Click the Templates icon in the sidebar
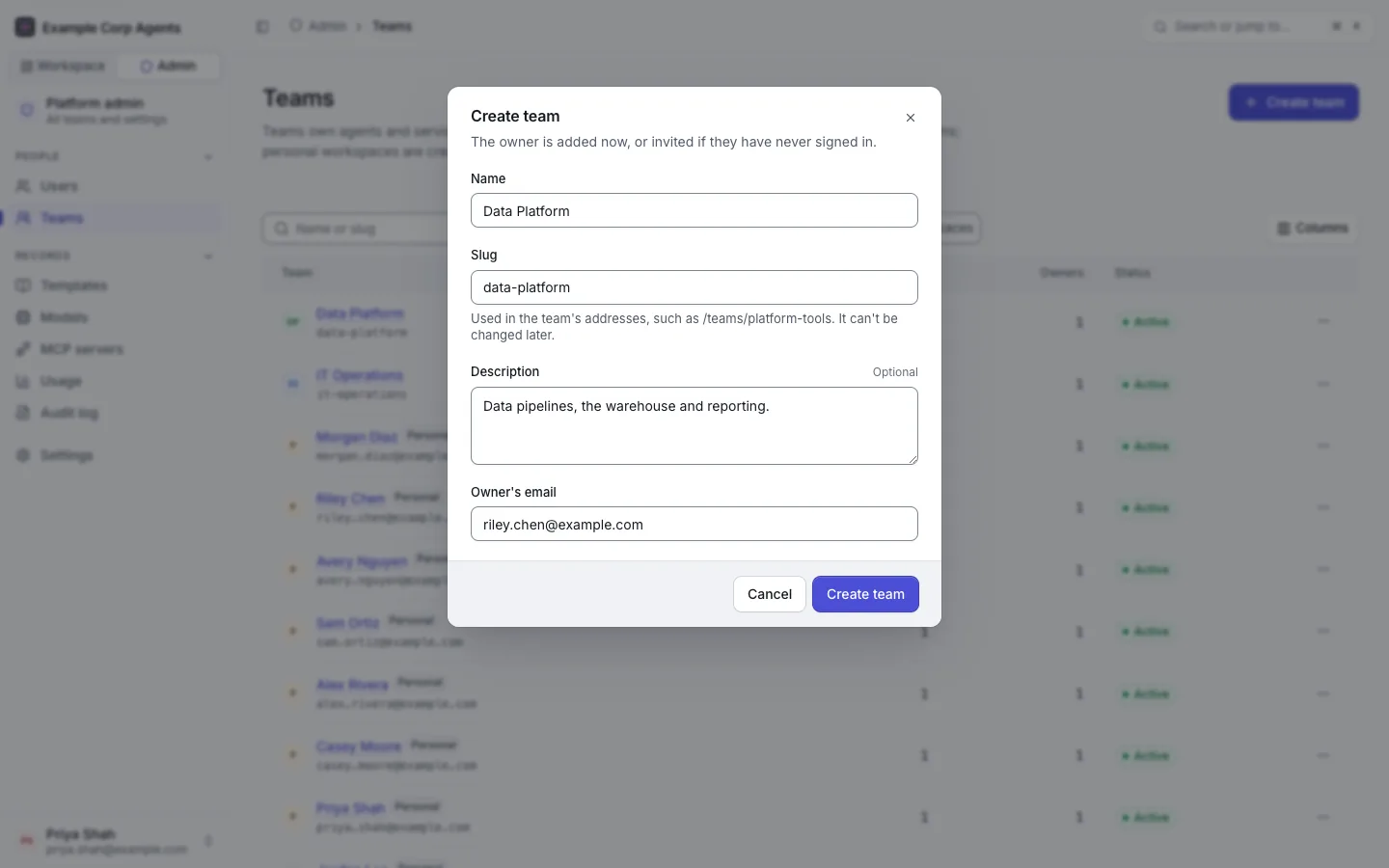This screenshot has height=868, width=1389. [x=24, y=285]
